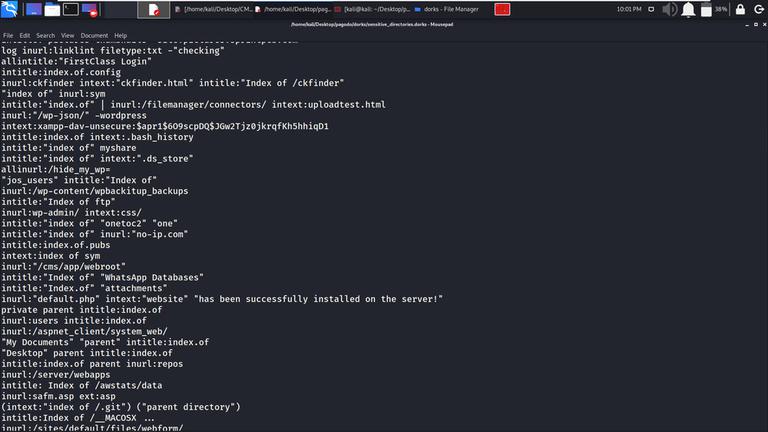Click the line containing "onetoc2" "one"
Image resolution: width=768 pixels, height=432 pixels.
coord(90,223)
